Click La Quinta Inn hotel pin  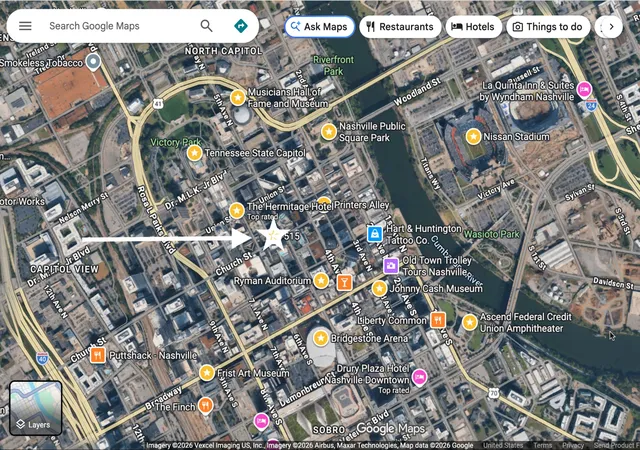click(584, 89)
